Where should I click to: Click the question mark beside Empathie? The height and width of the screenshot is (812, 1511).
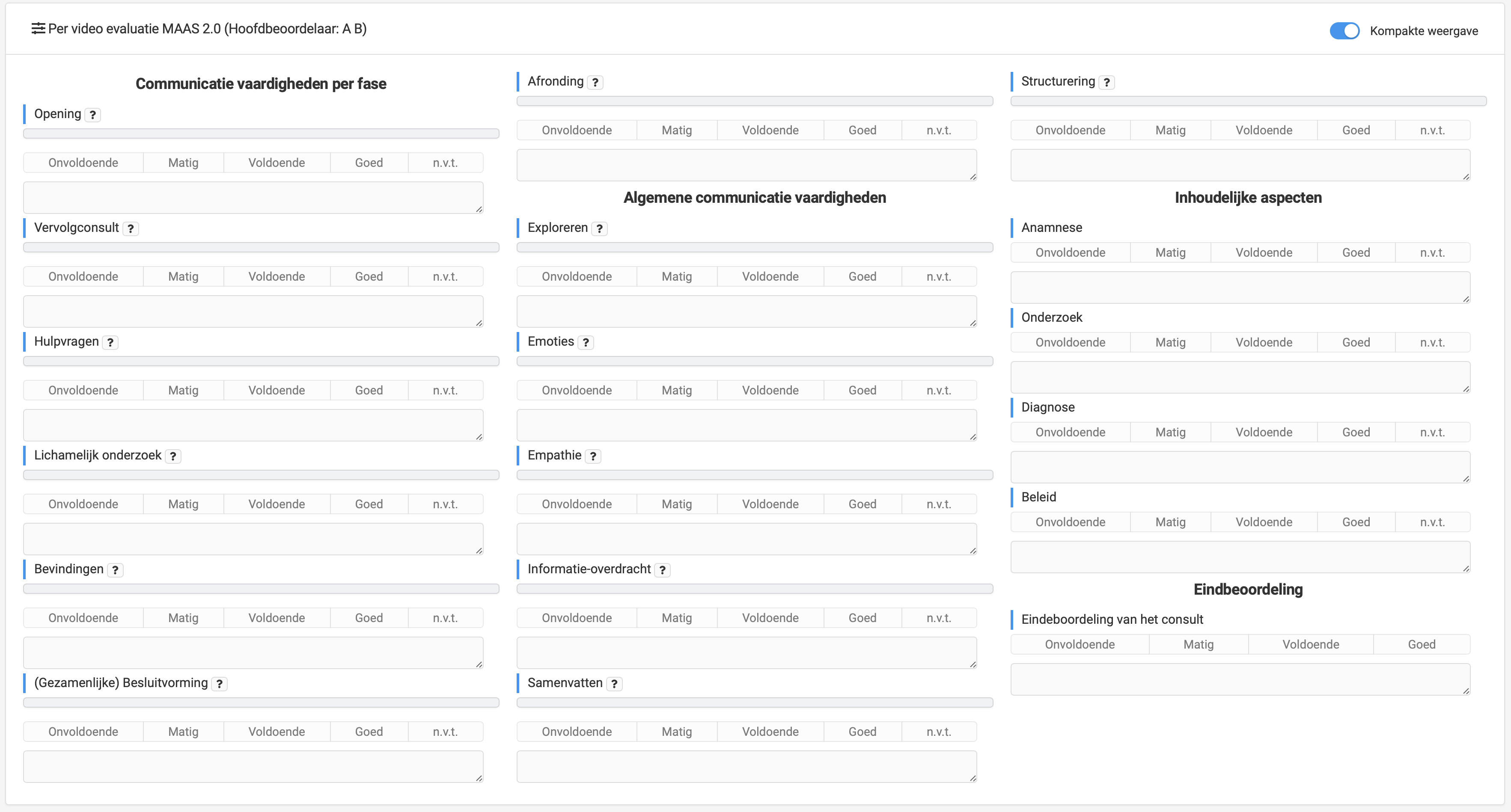[x=593, y=456]
